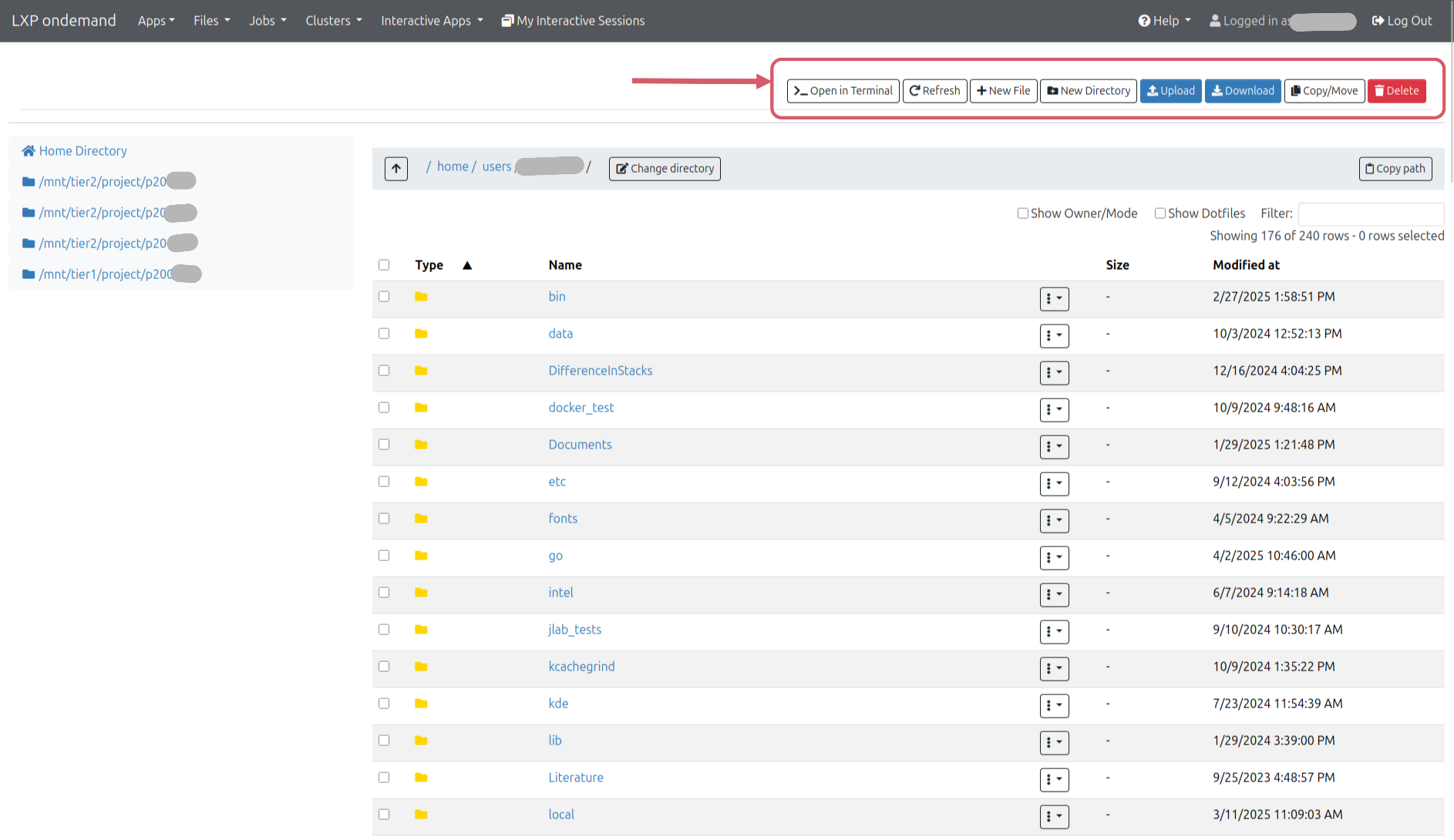
Task: Open the Files menu in the navbar
Action: click(211, 21)
